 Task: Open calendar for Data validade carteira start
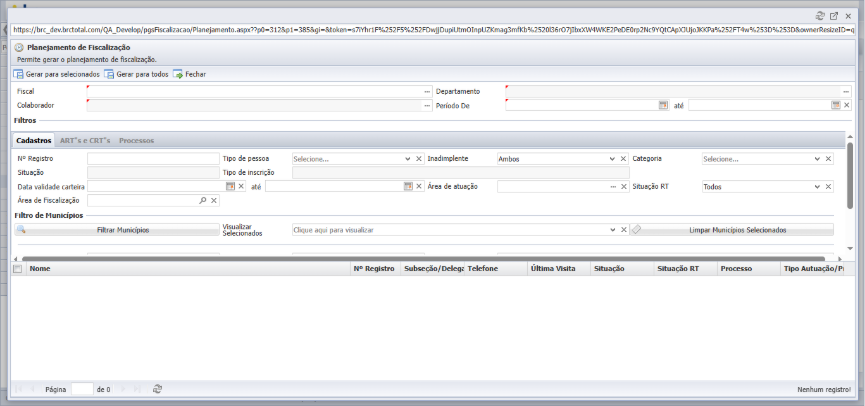click(231, 186)
